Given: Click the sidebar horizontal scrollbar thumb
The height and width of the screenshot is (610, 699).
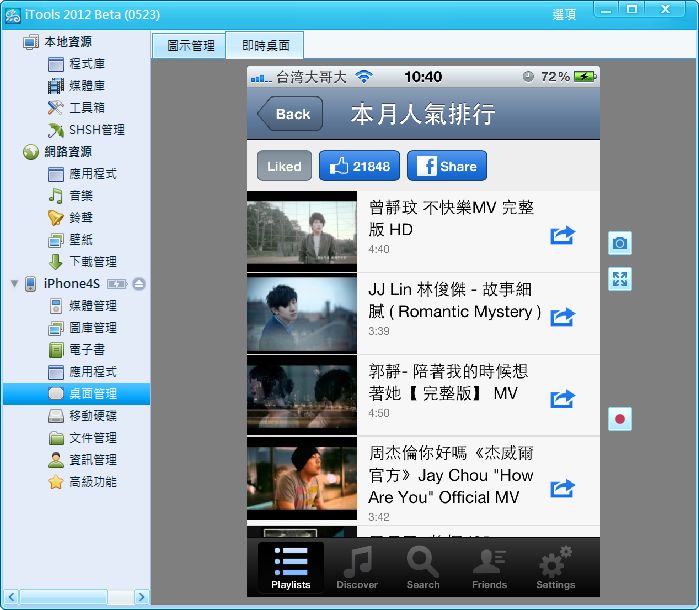Looking at the screenshot, I should 63,597.
